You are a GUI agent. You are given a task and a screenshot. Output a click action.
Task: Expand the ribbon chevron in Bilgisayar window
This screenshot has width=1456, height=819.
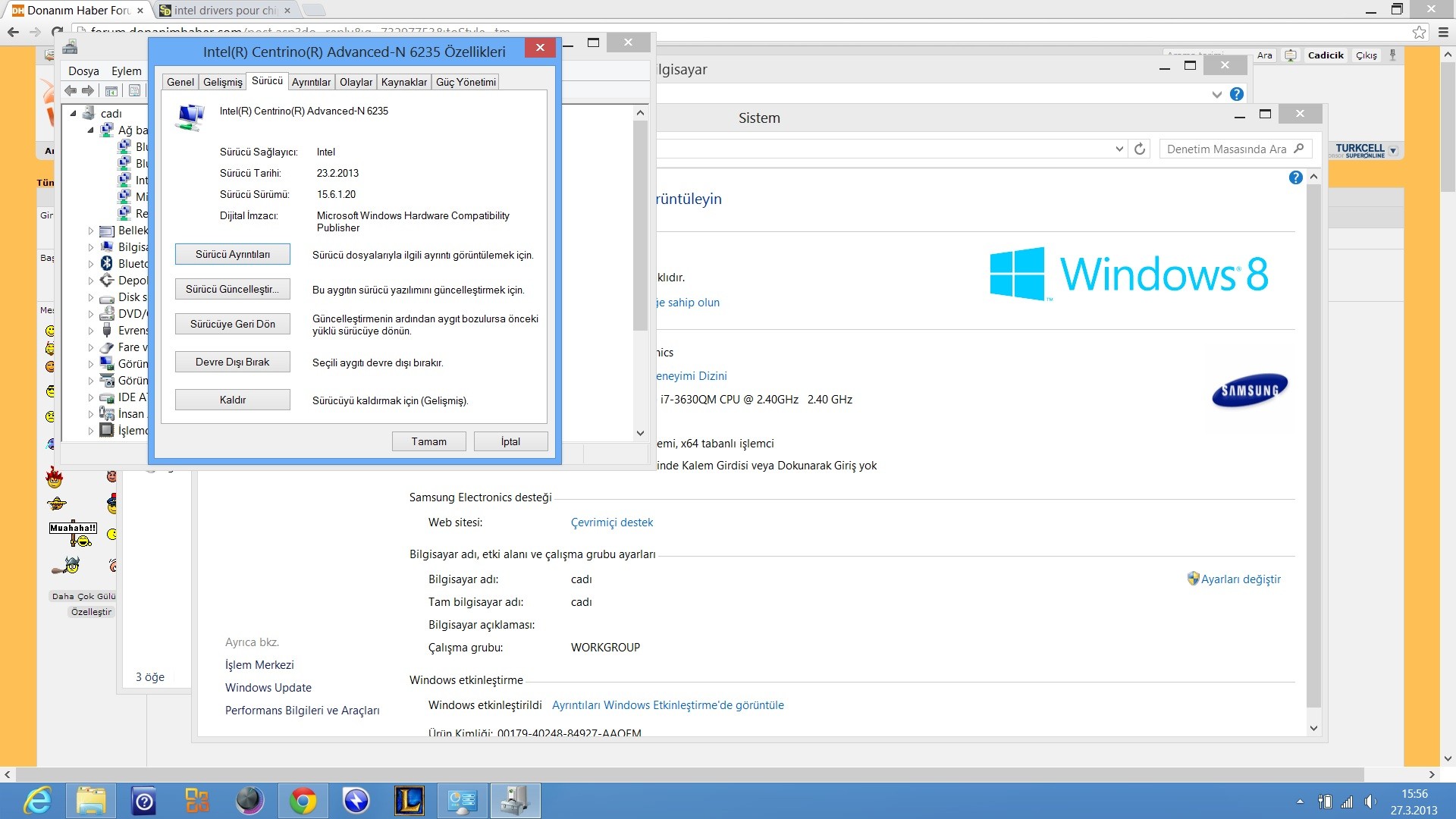point(1216,95)
